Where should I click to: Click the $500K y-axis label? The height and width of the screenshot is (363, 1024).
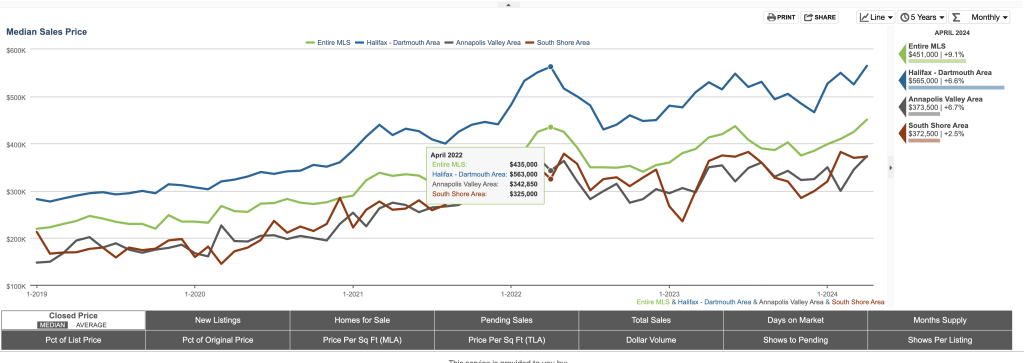pyautogui.click(x=15, y=97)
